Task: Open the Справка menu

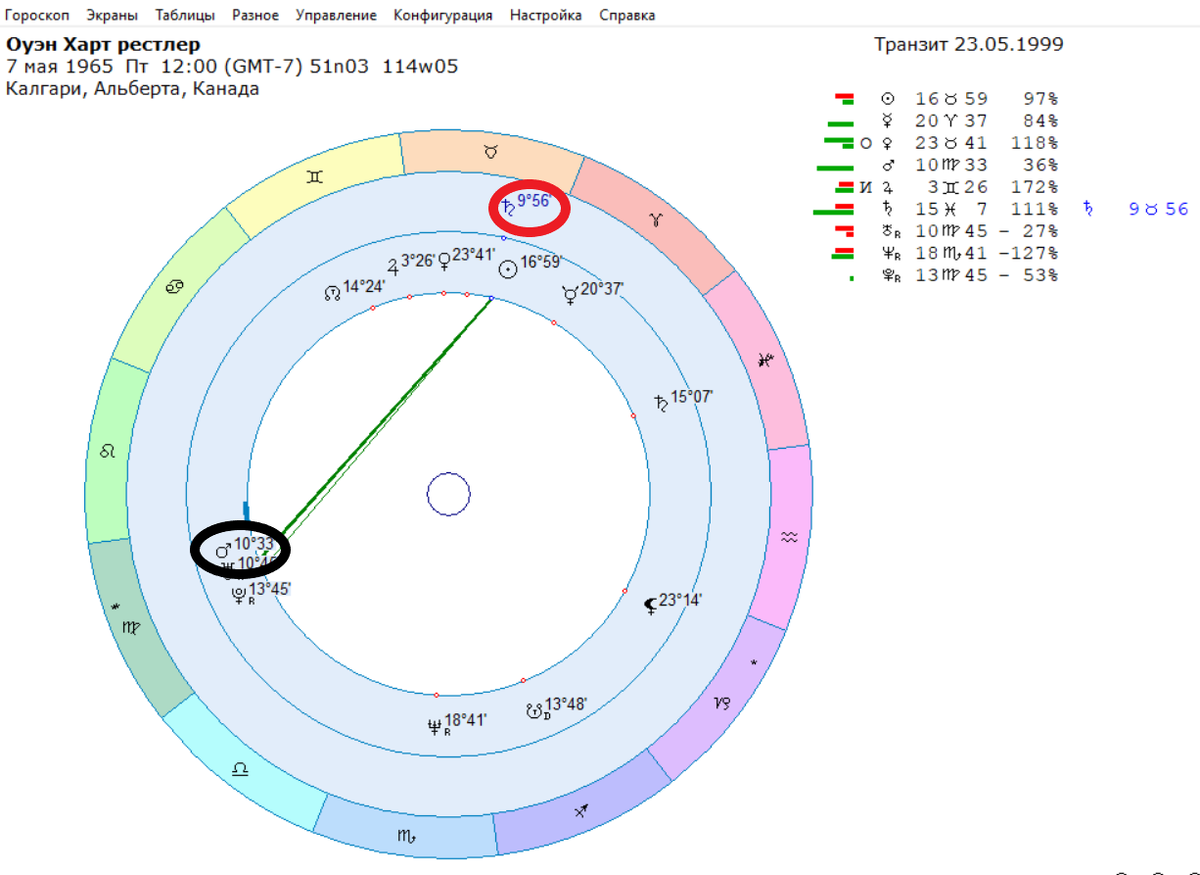Action: (628, 15)
